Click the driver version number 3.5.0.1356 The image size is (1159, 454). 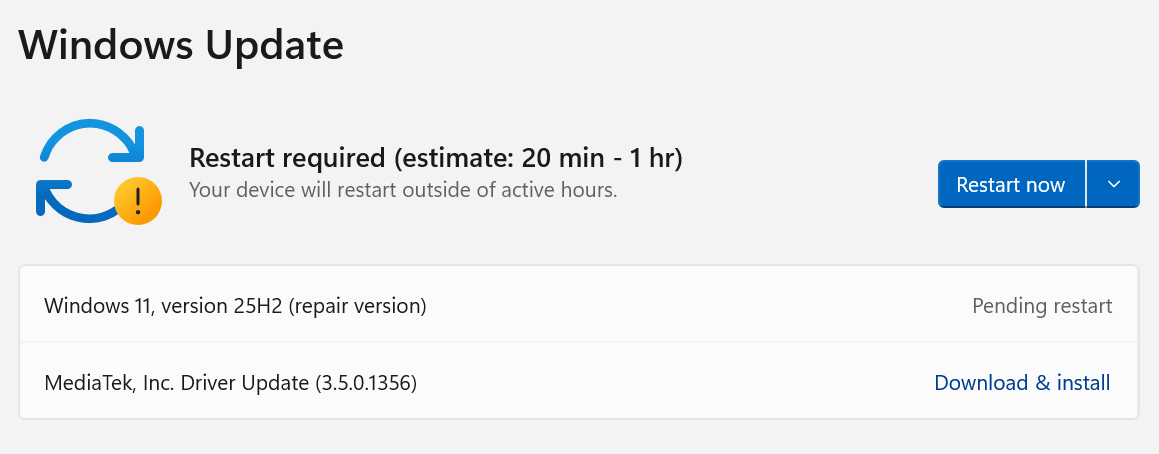click(x=366, y=383)
